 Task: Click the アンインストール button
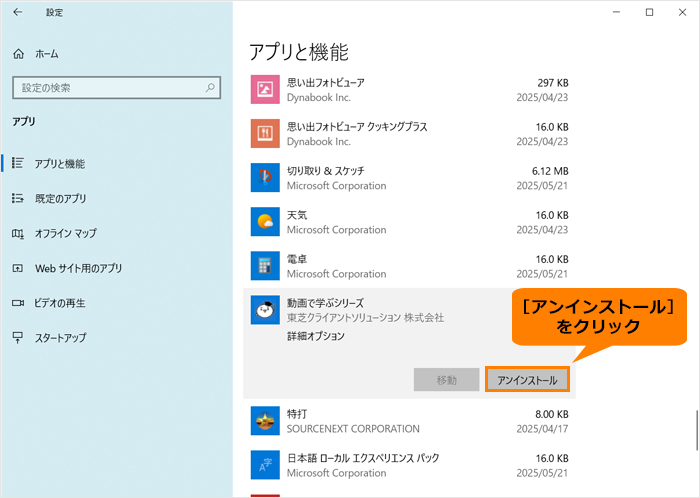pos(527,380)
